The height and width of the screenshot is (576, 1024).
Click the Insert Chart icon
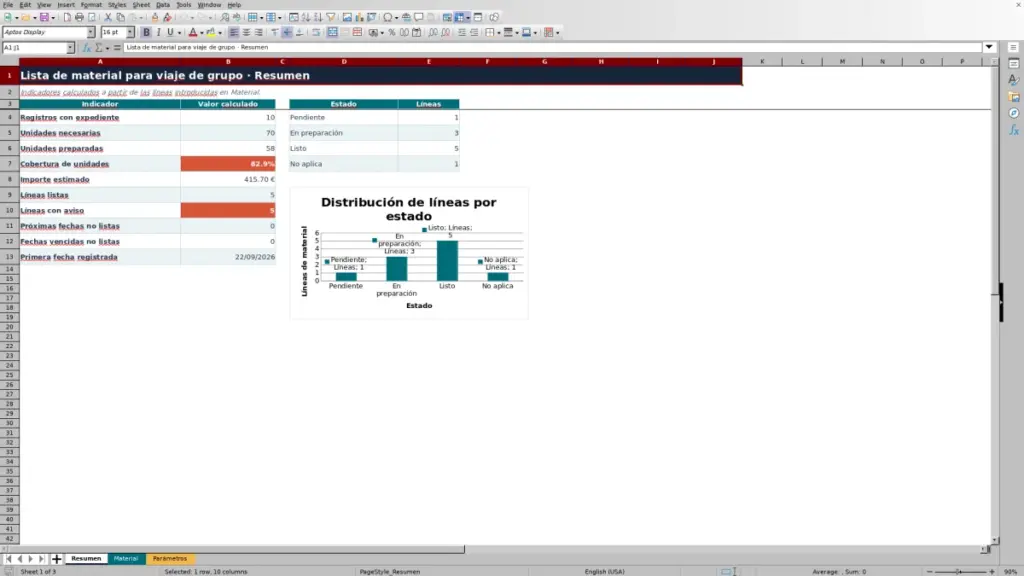[360, 17]
